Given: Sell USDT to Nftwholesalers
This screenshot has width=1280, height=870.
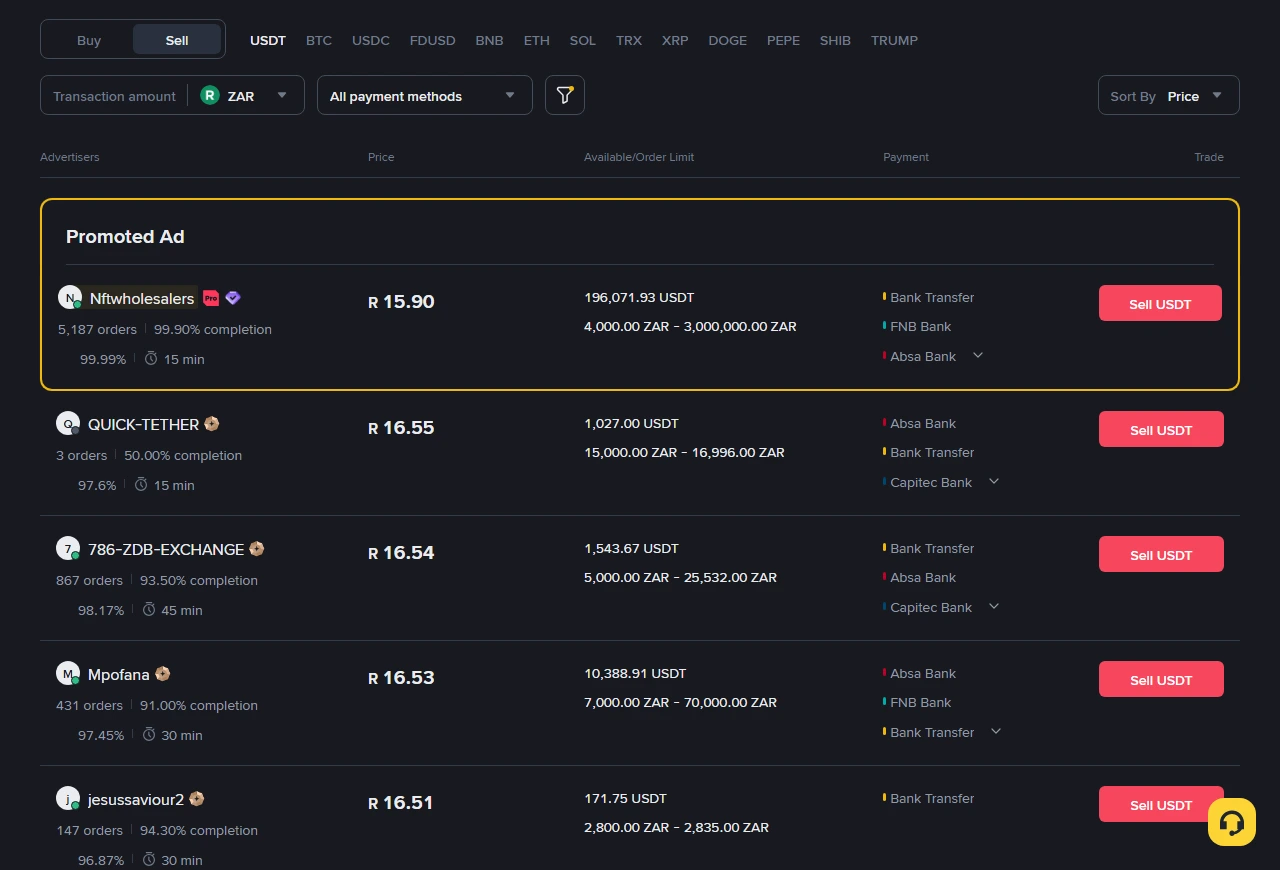Looking at the screenshot, I should click(1160, 303).
